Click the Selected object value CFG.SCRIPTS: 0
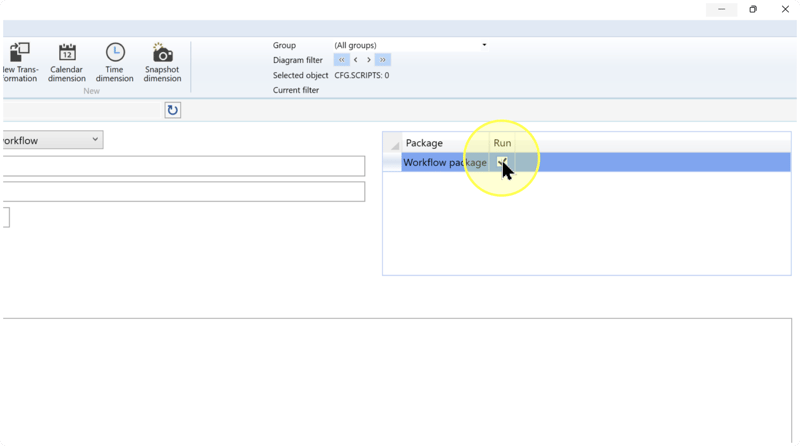 (362, 75)
